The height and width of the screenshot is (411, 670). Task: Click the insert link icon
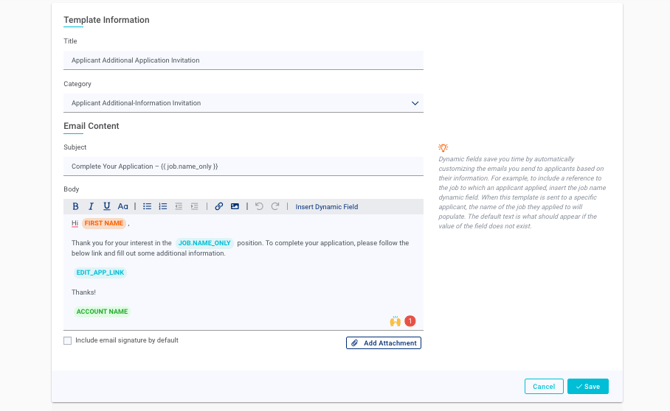pos(219,207)
